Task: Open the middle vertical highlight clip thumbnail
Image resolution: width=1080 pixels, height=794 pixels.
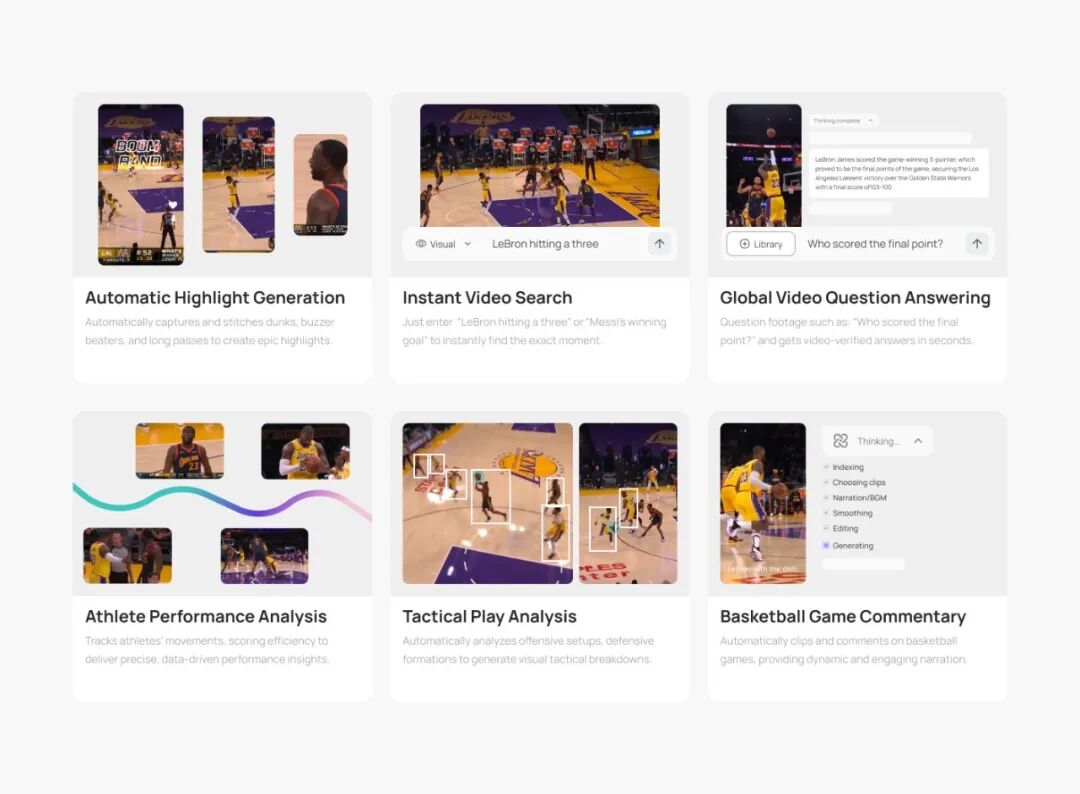Action: pyautogui.click(x=238, y=185)
